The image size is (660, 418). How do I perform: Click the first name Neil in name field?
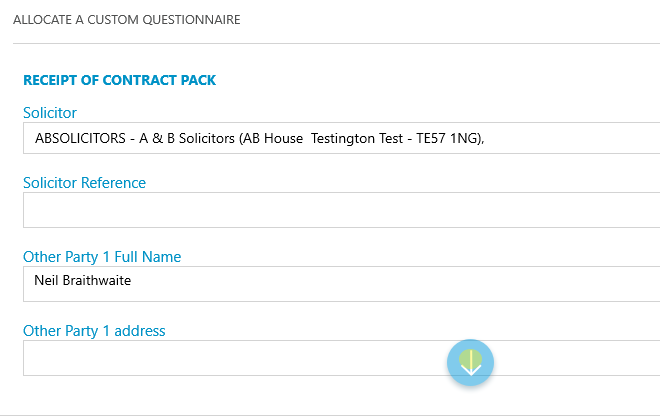(46, 280)
